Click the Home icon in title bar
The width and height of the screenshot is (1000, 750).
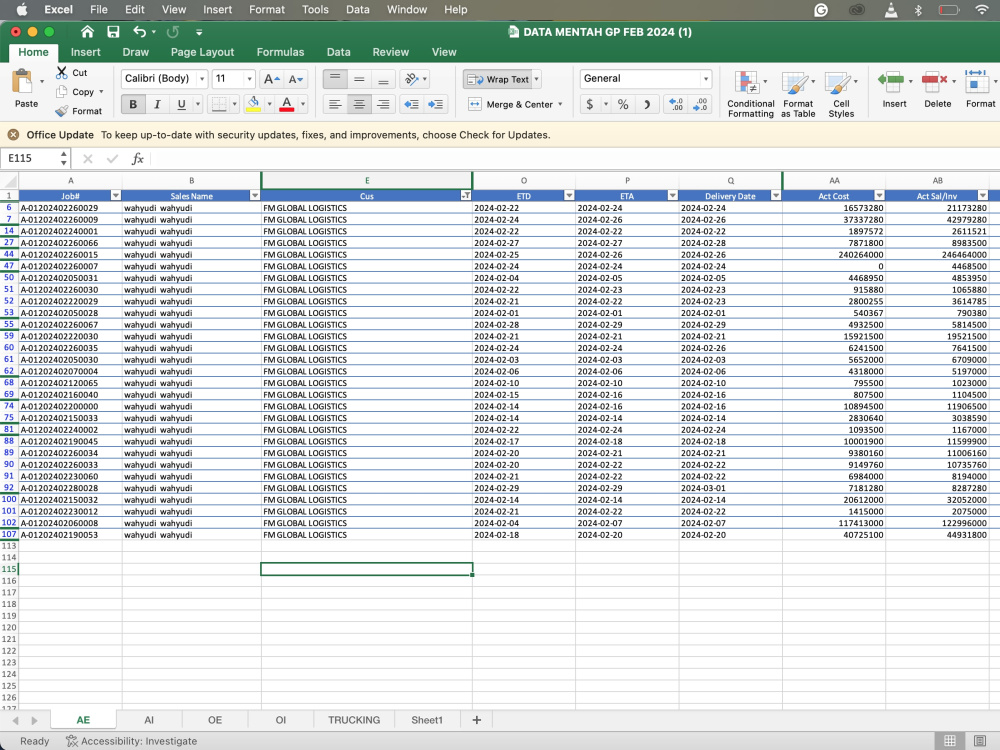pos(87,32)
